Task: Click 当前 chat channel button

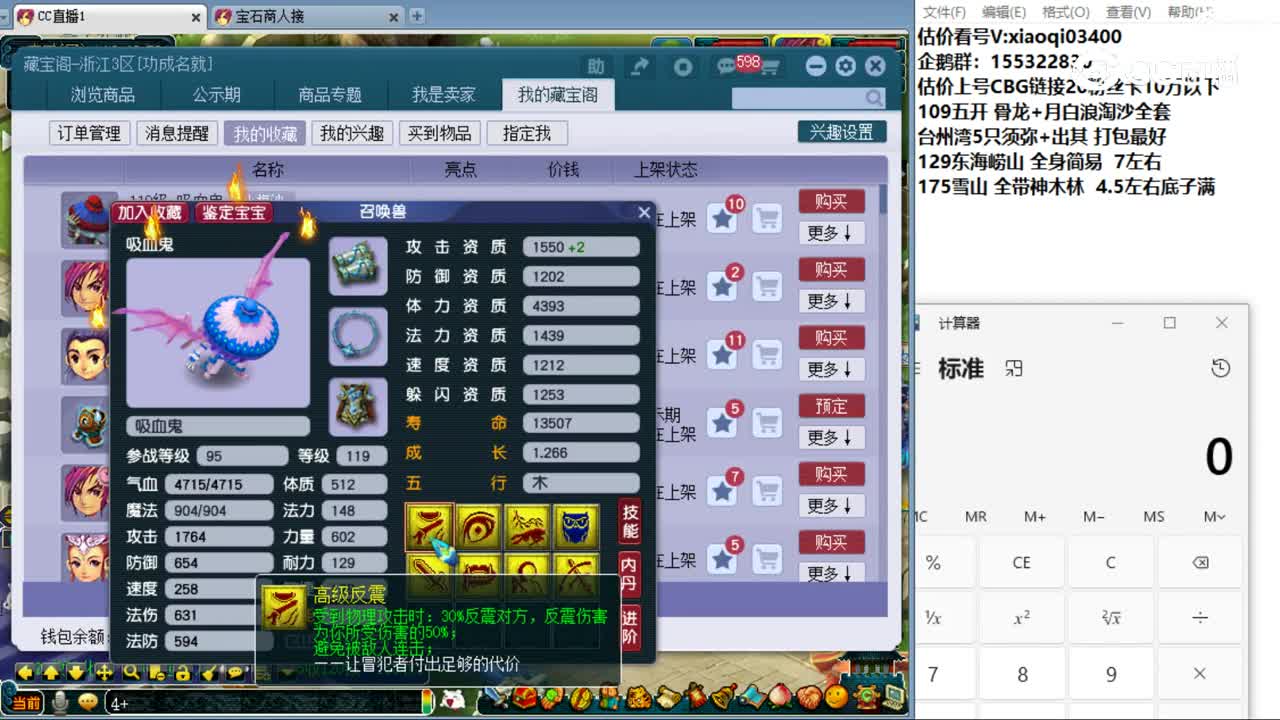Action: click(x=27, y=703)
